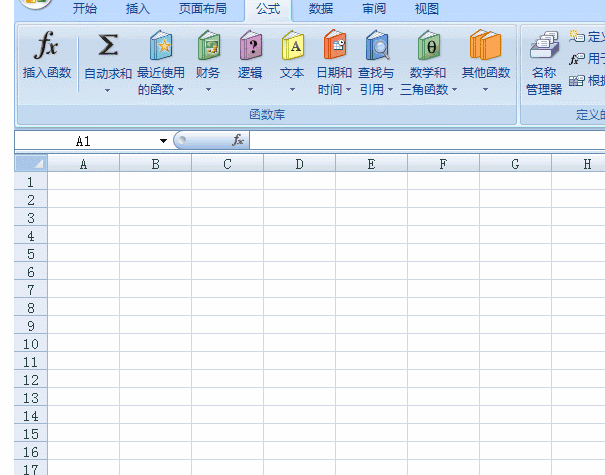Image resolution: width=605 pixels, height=475 pixels.
Task: Switch to the Data (数据) tab
Action: (321, 8)
